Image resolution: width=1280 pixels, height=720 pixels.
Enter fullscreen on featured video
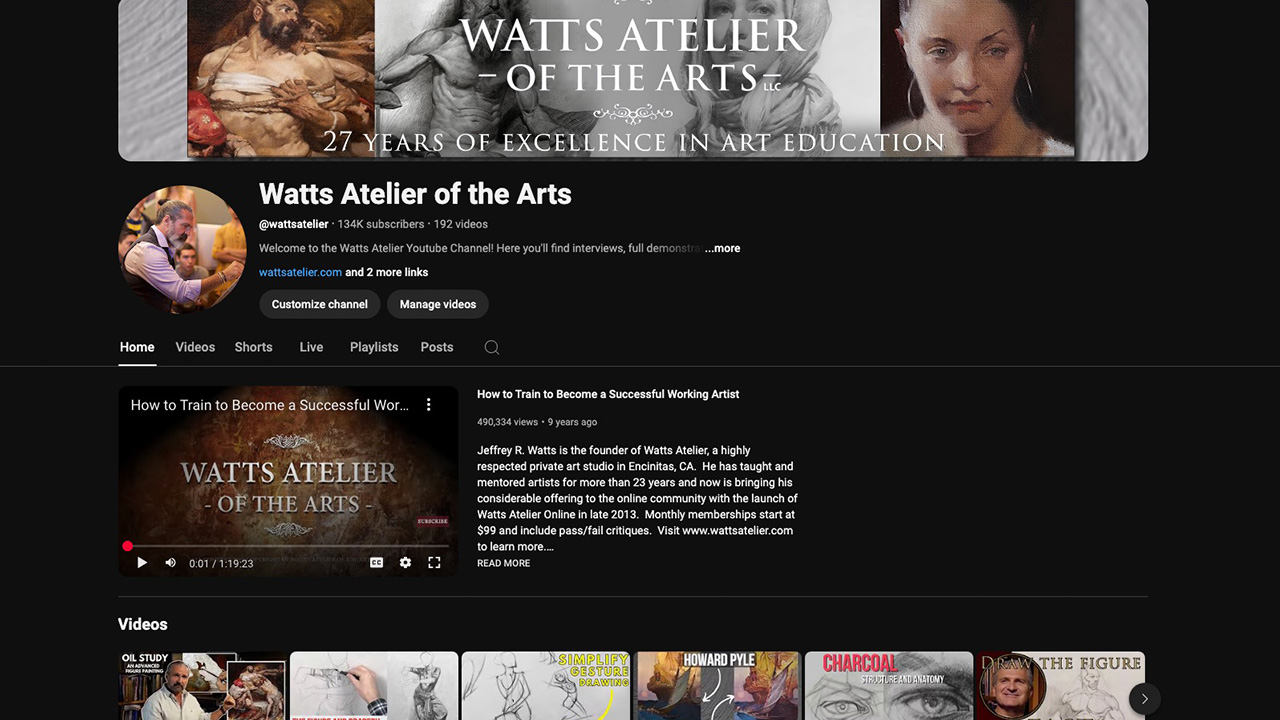click(x=434, y=563)
